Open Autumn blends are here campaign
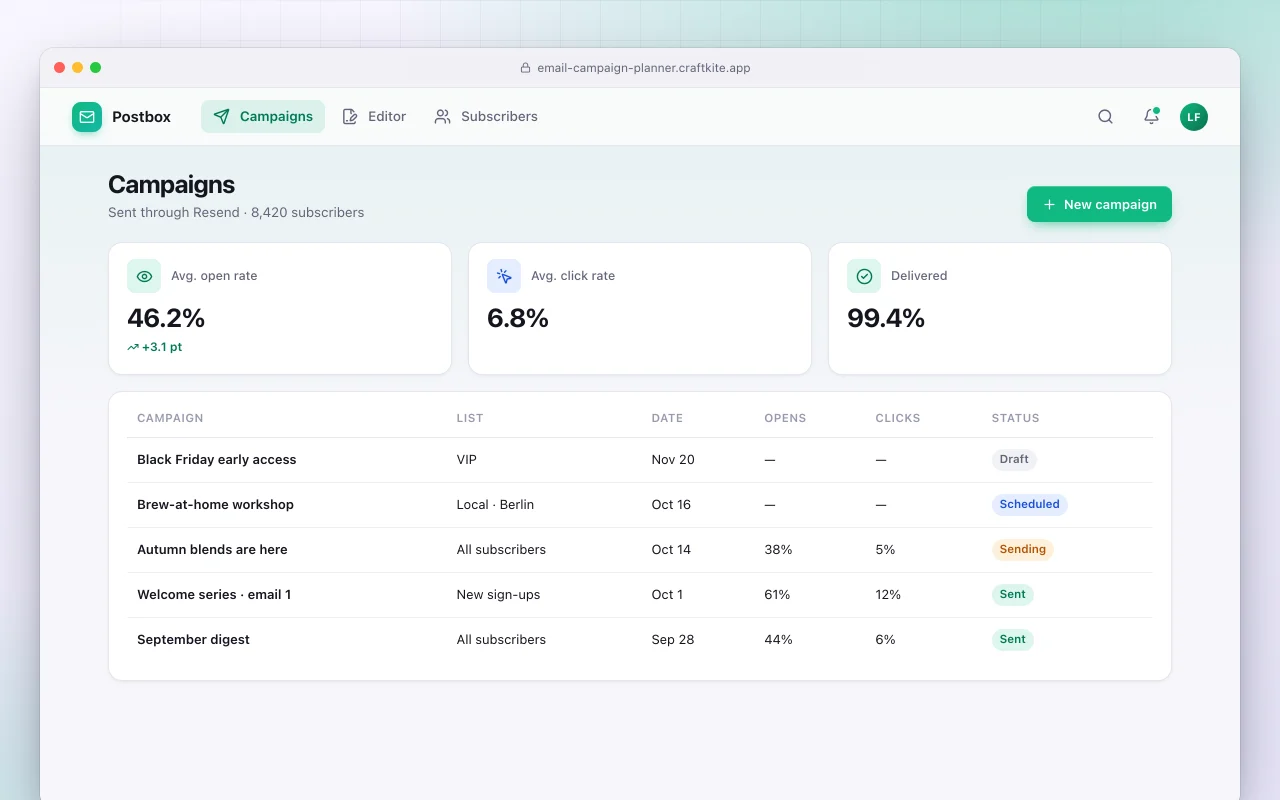 pos(212,550)
